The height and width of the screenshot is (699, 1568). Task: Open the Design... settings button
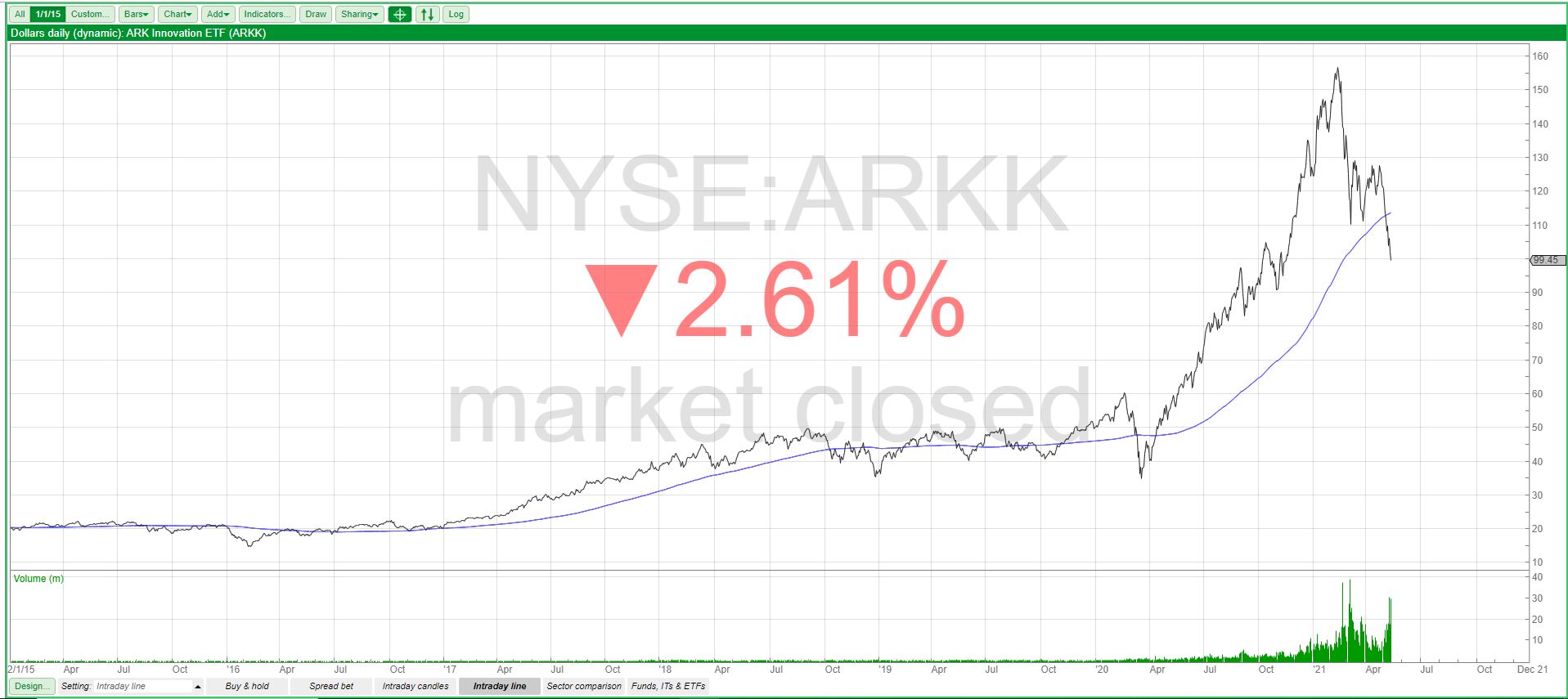pos(33,686)
